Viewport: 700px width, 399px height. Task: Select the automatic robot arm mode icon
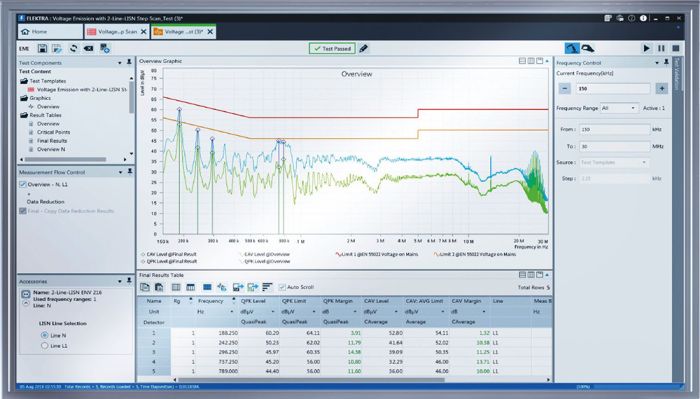click(x=572, y=48)
